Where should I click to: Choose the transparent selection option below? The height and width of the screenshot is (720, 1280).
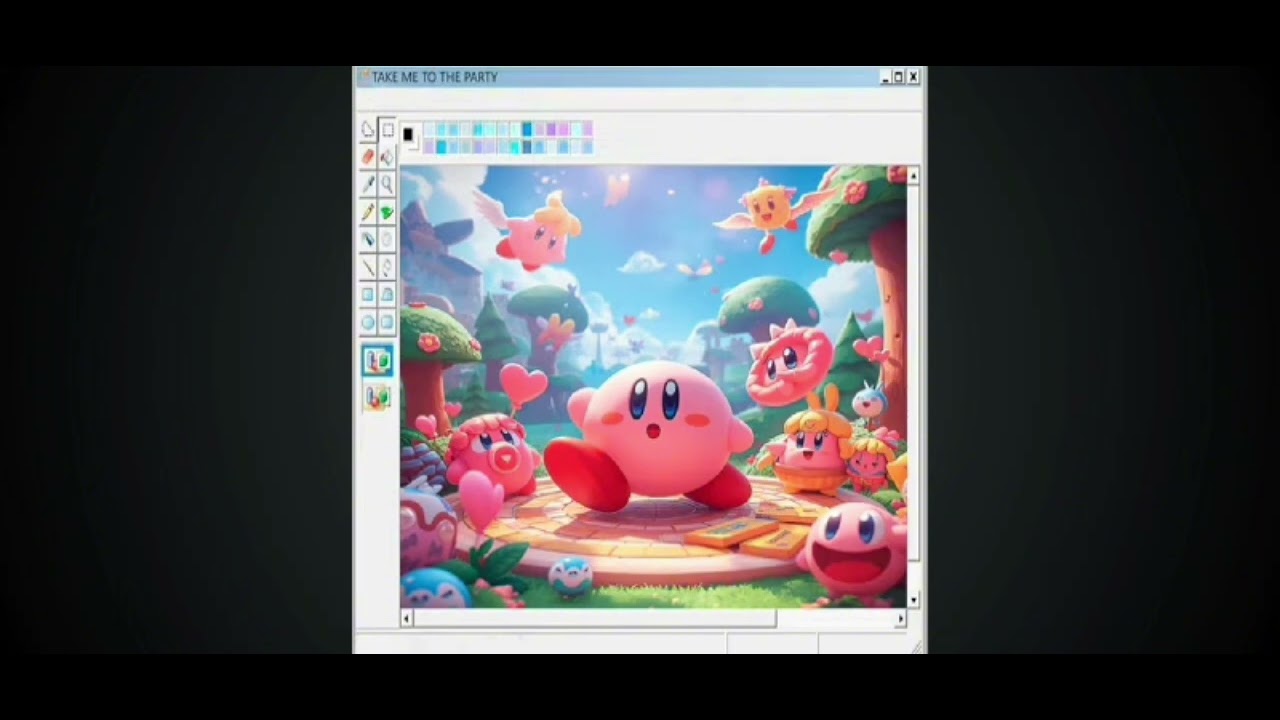pyautogui.click(x=377, y=397)
